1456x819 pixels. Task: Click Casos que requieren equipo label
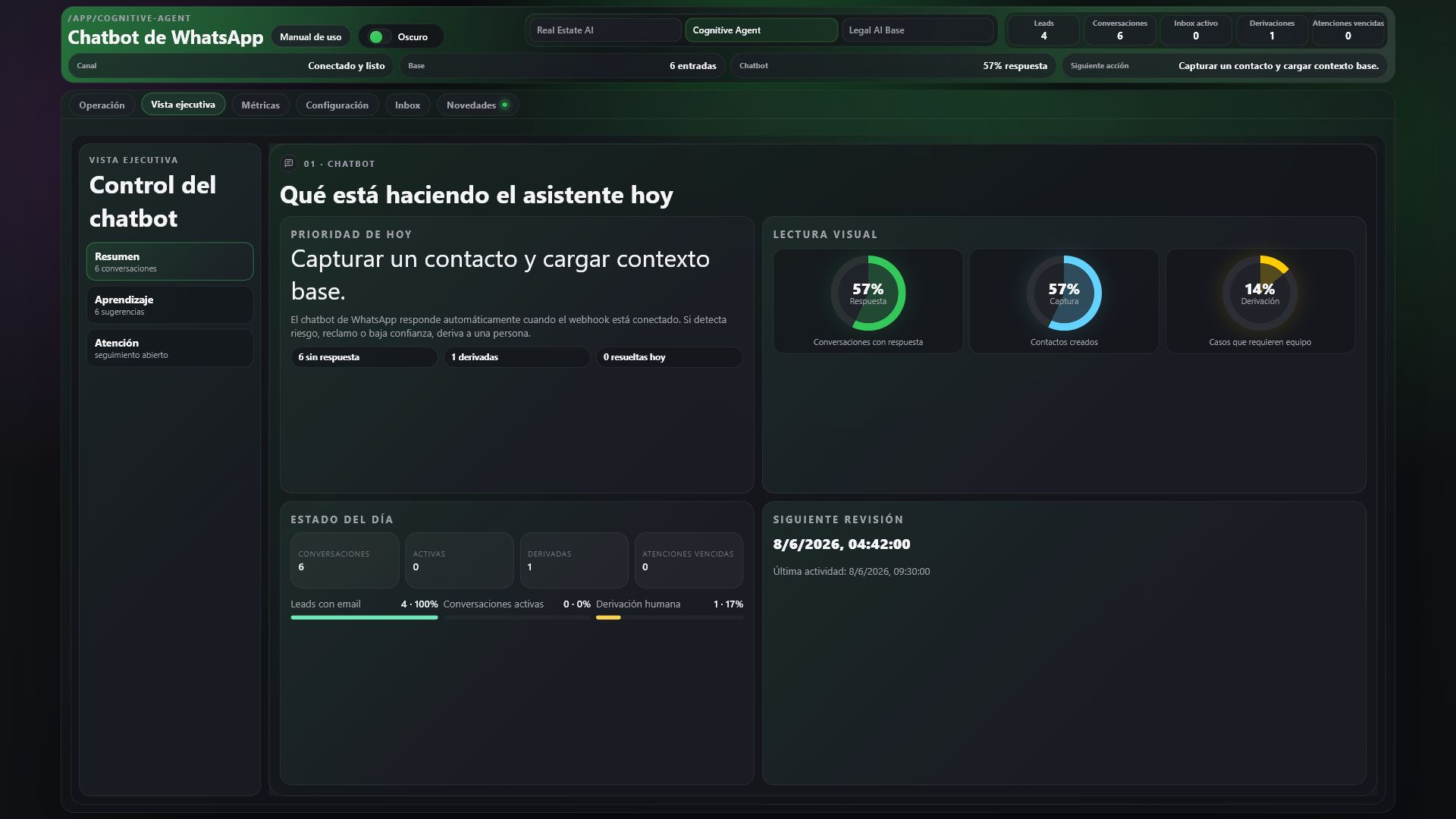pos(1260,342)
